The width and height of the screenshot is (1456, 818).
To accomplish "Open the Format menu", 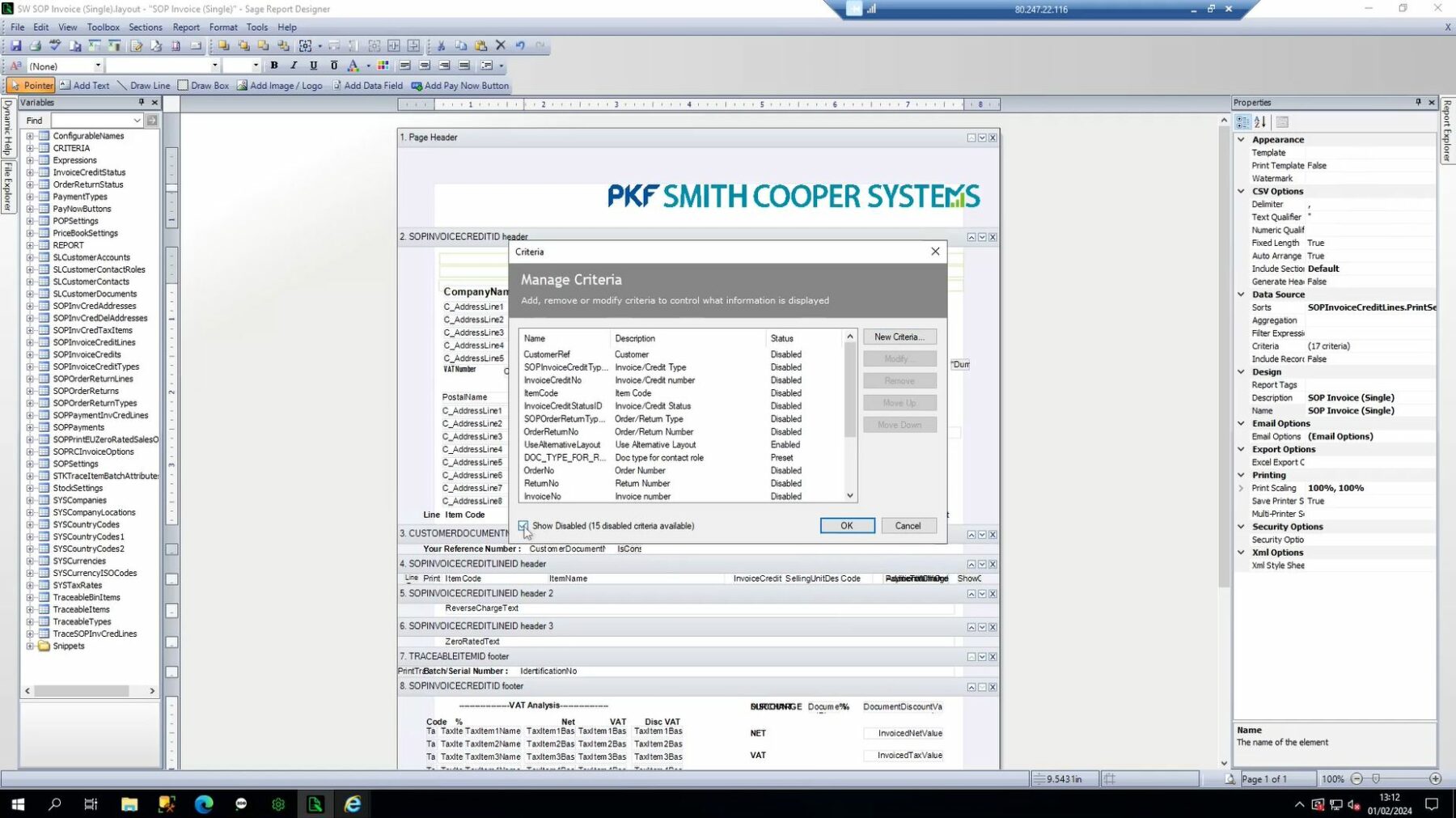I will pos(223,27).
